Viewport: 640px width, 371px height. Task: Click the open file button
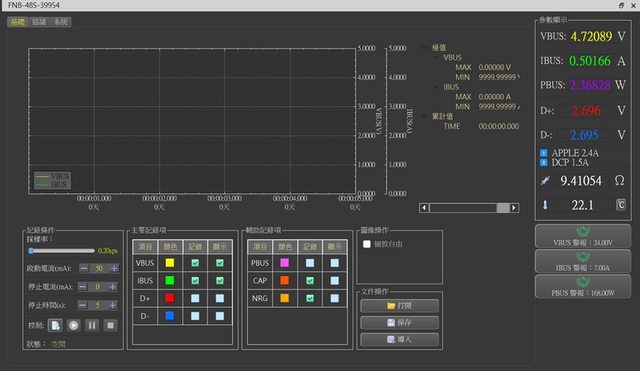tap(400, 305)
